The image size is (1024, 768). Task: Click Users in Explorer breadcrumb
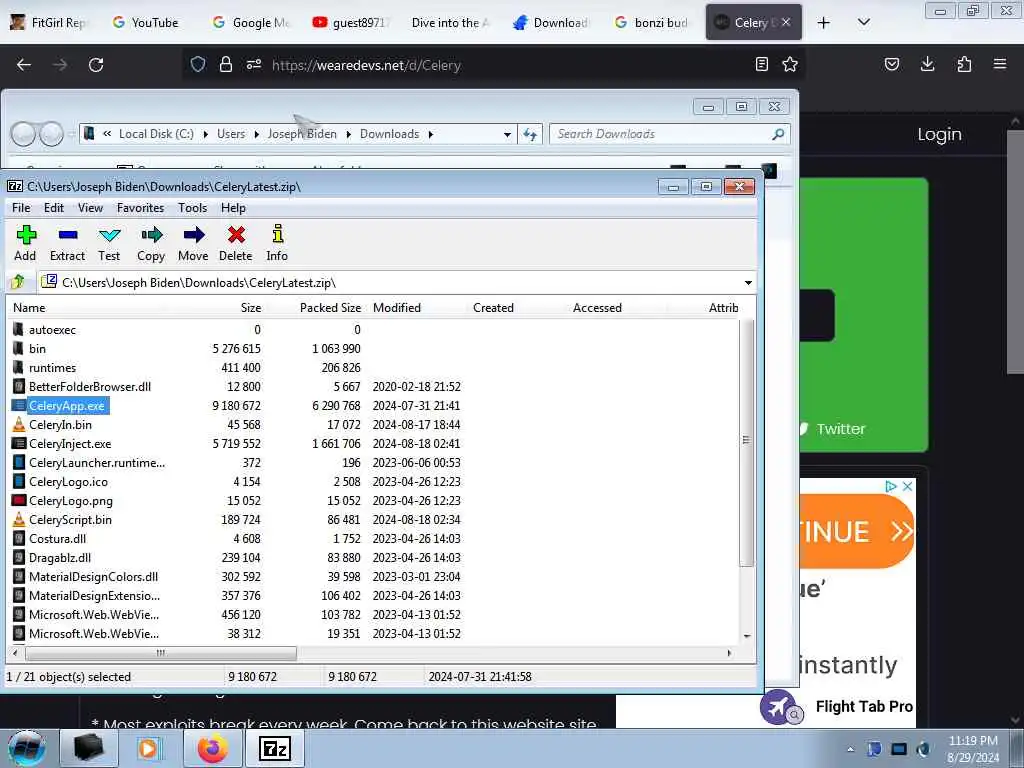point(231,134)
